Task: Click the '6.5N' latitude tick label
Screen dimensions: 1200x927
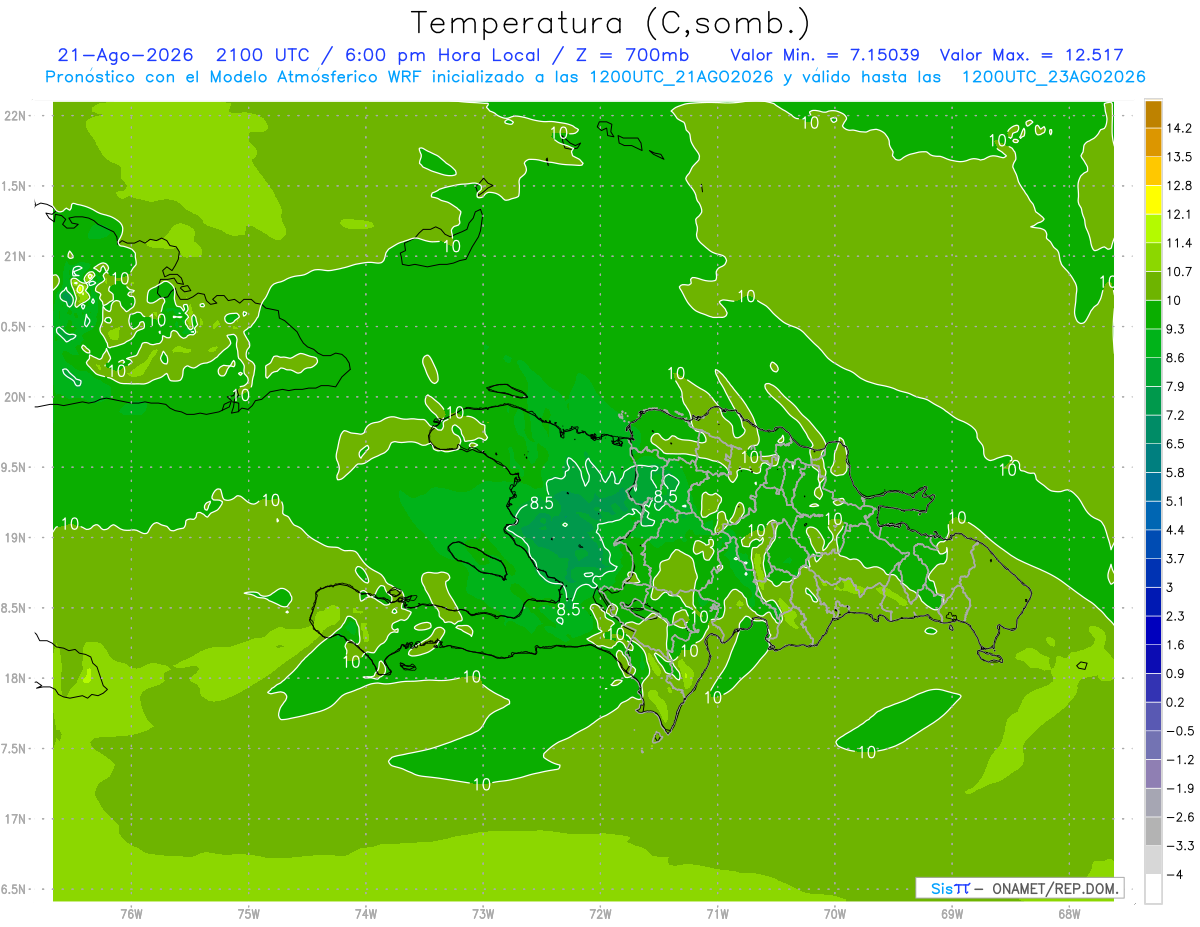Action: click(15, 890)
